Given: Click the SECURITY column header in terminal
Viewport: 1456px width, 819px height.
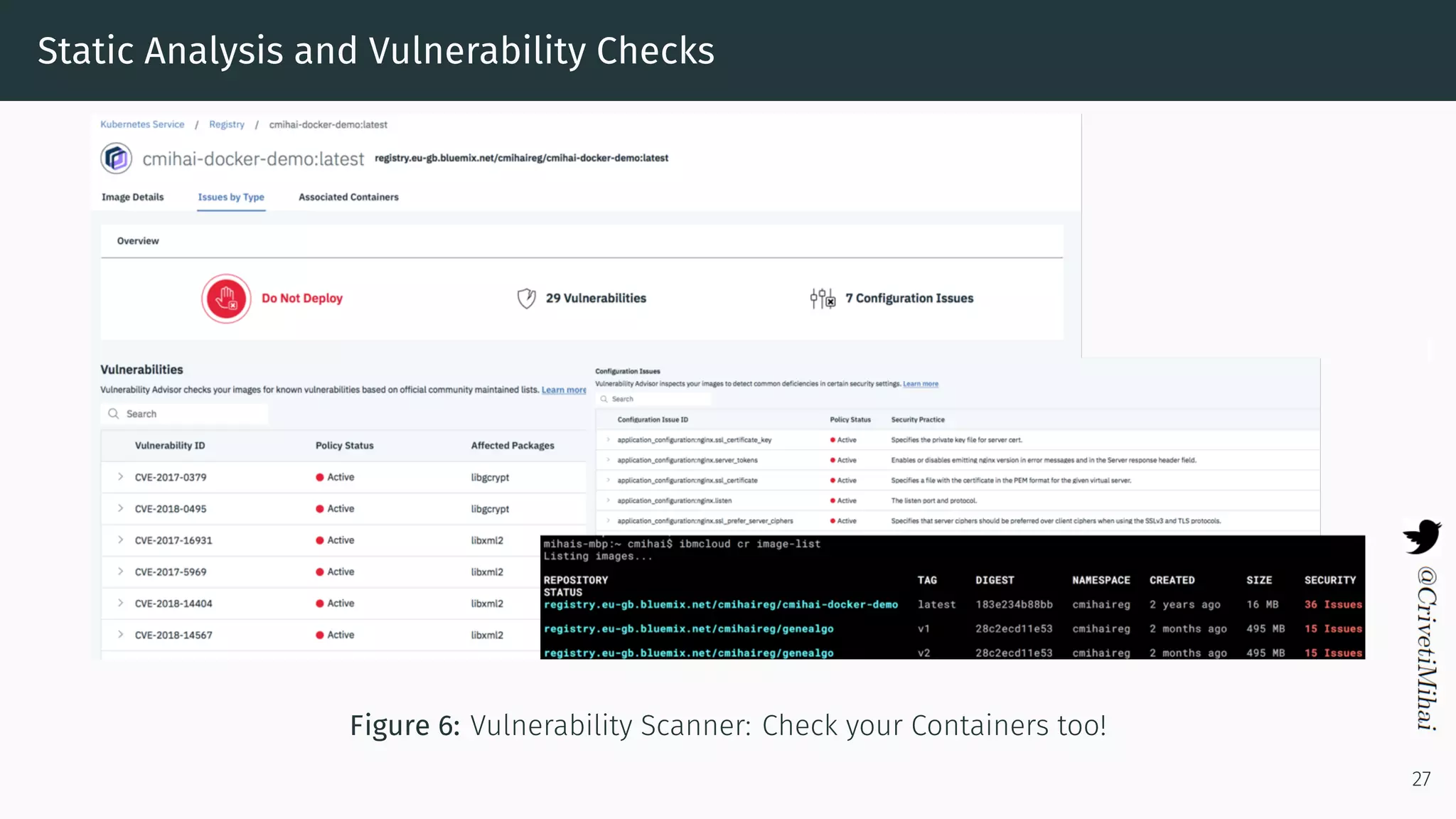Looking at the screenshot, I should coord(1330,580).
